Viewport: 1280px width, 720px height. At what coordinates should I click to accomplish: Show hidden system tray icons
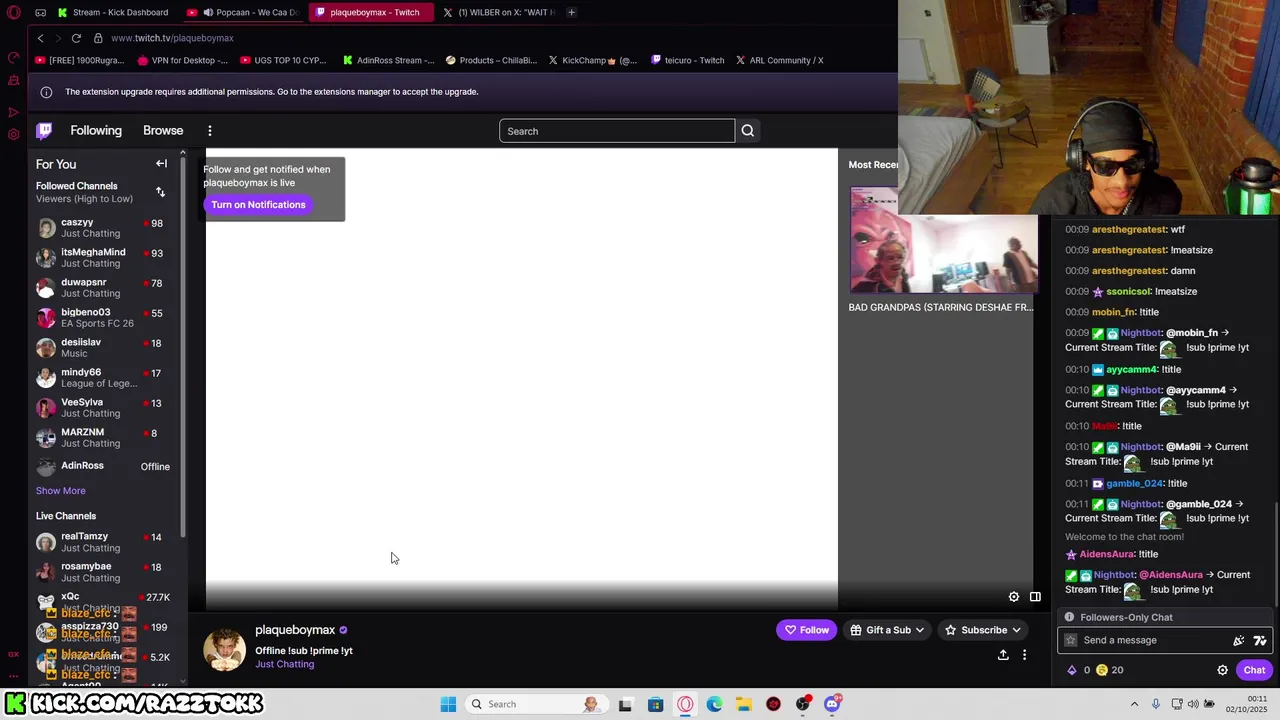[1134, 704]
